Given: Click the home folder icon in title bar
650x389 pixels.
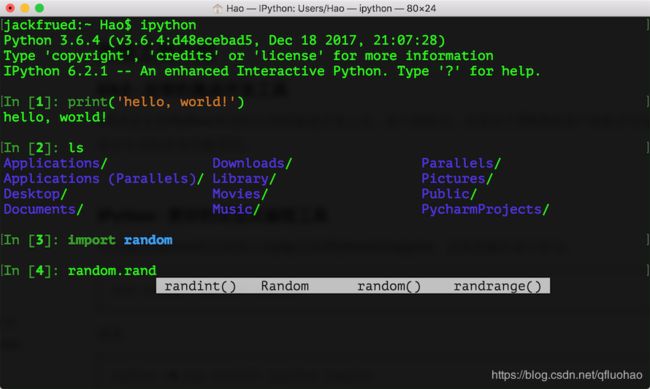Looking at the screenshot, I should click(x=217, y=8).
